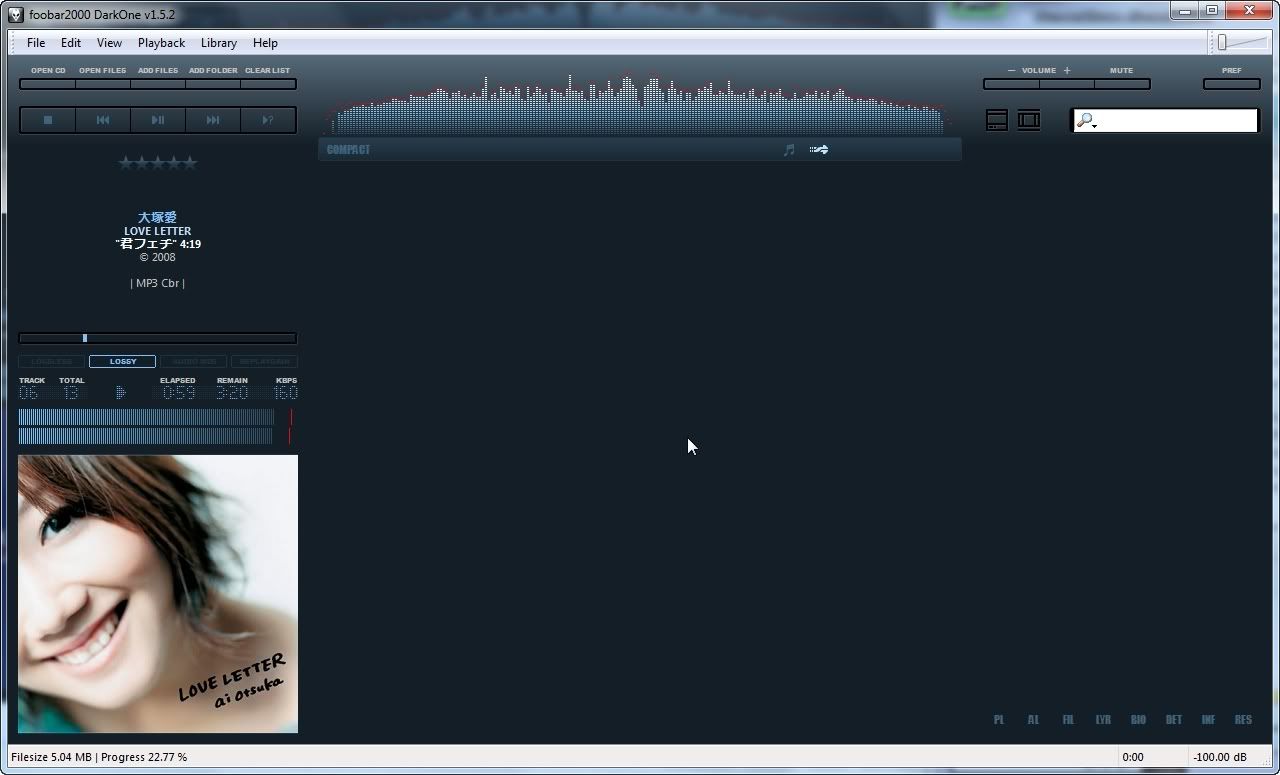Set the five-star rating for this track
This screenshot has width=1280, height=775.
tap(190, 163)
